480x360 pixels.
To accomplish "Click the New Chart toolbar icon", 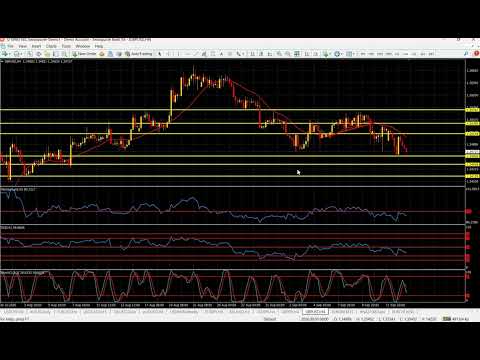I will (x=5, y=54).
